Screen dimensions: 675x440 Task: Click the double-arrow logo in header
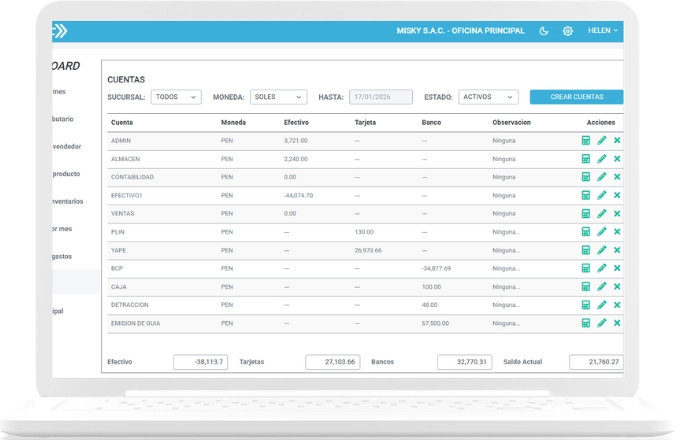(x=59, y=31)
